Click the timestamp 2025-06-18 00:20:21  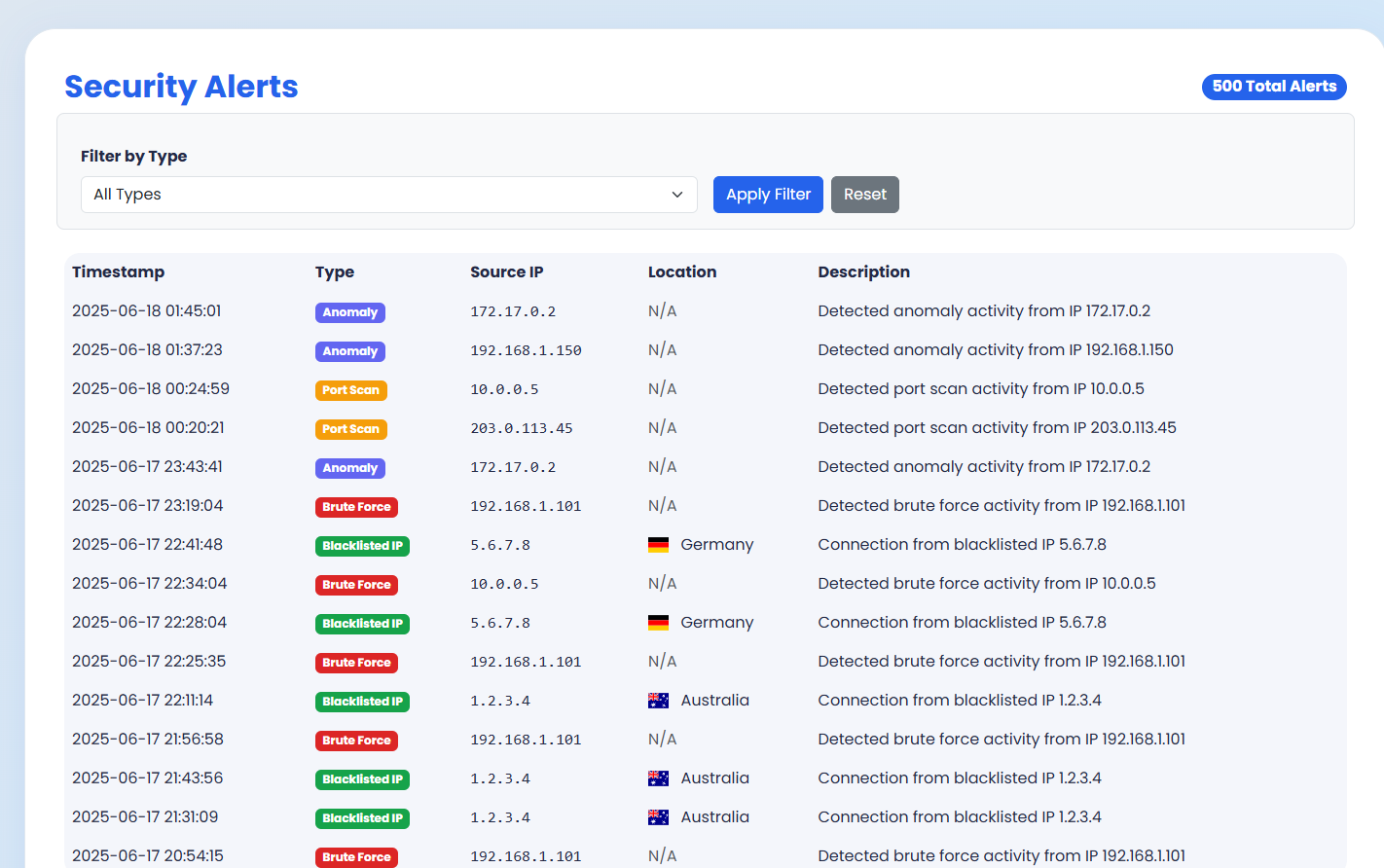[x=148, y=428]
